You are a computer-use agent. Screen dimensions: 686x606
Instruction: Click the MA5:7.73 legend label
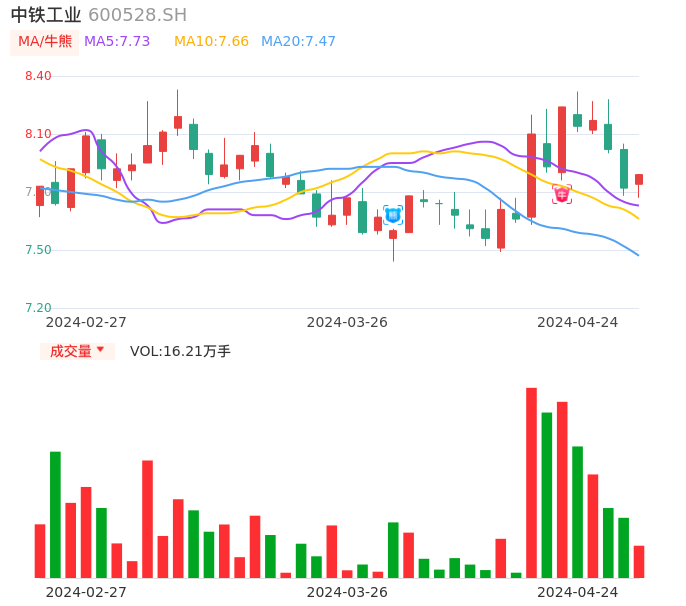click(x=117, y=42)
